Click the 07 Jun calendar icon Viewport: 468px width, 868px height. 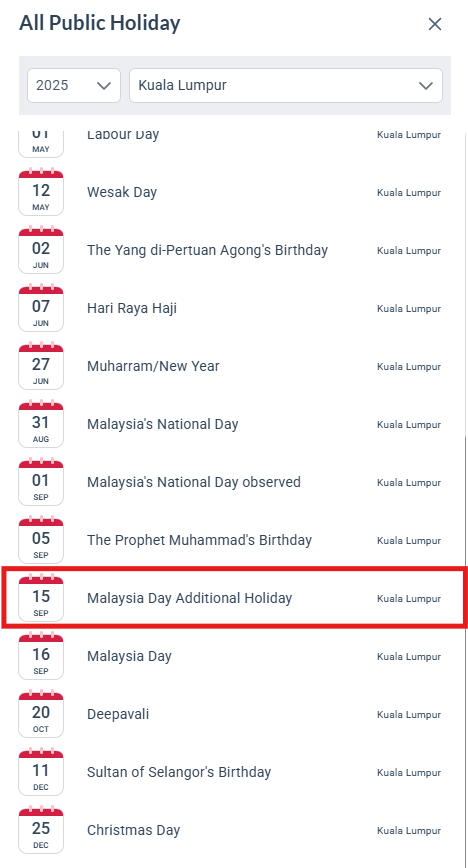pyautogui.click(x=41, y=308)
